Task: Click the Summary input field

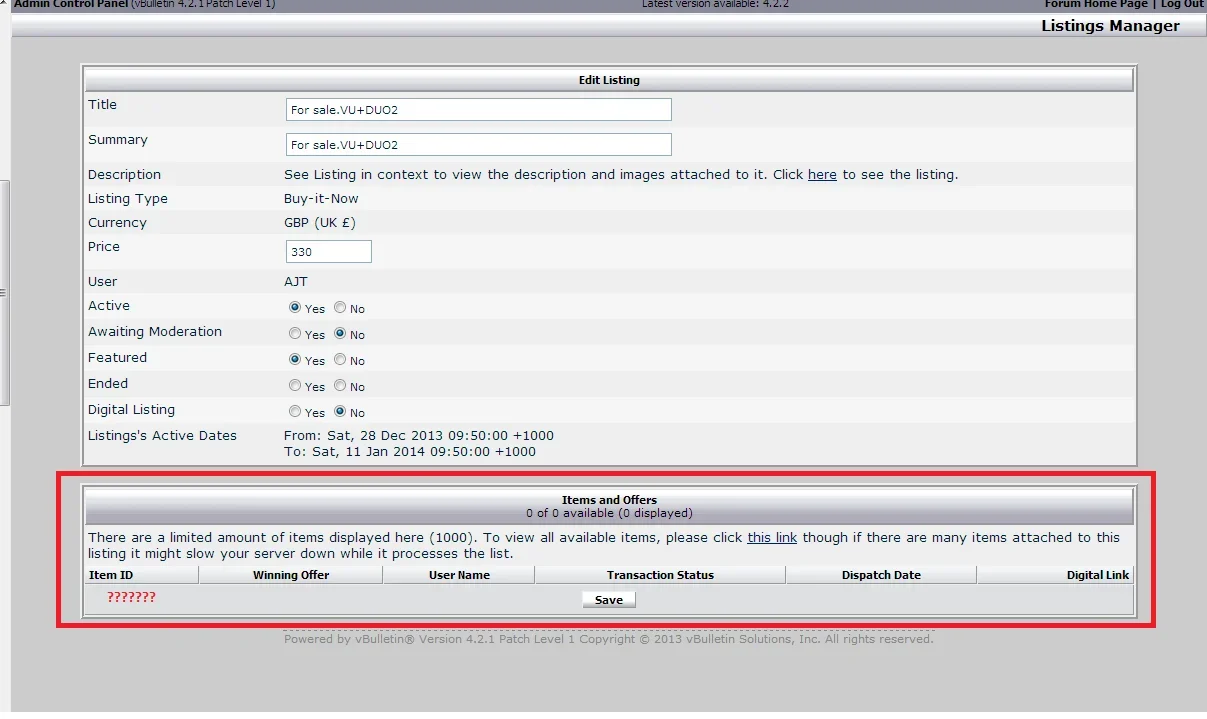Action: click(479, 145)
